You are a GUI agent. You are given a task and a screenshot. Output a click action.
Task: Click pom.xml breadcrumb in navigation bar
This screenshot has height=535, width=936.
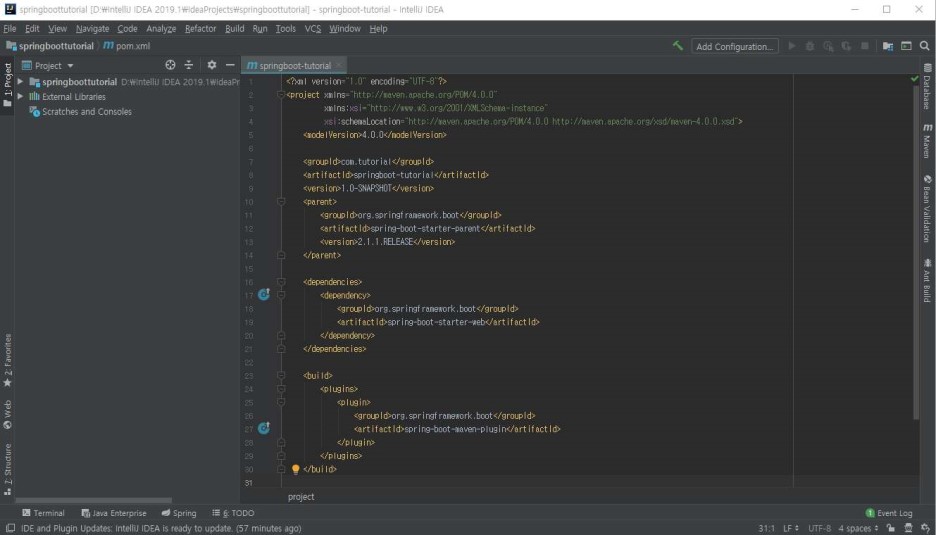pyautogui.click(x=127, y=46)
